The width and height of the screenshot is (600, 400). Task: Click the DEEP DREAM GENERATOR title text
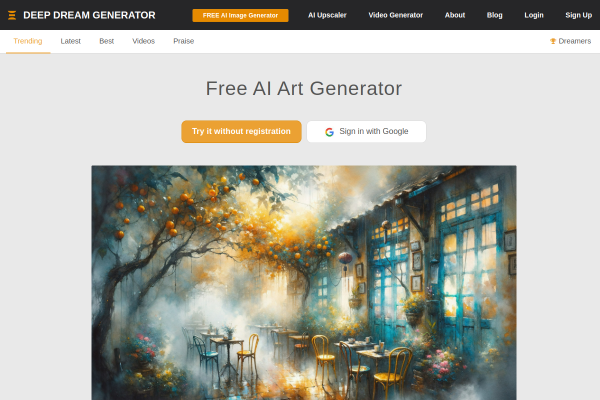[x=89, y=15]
